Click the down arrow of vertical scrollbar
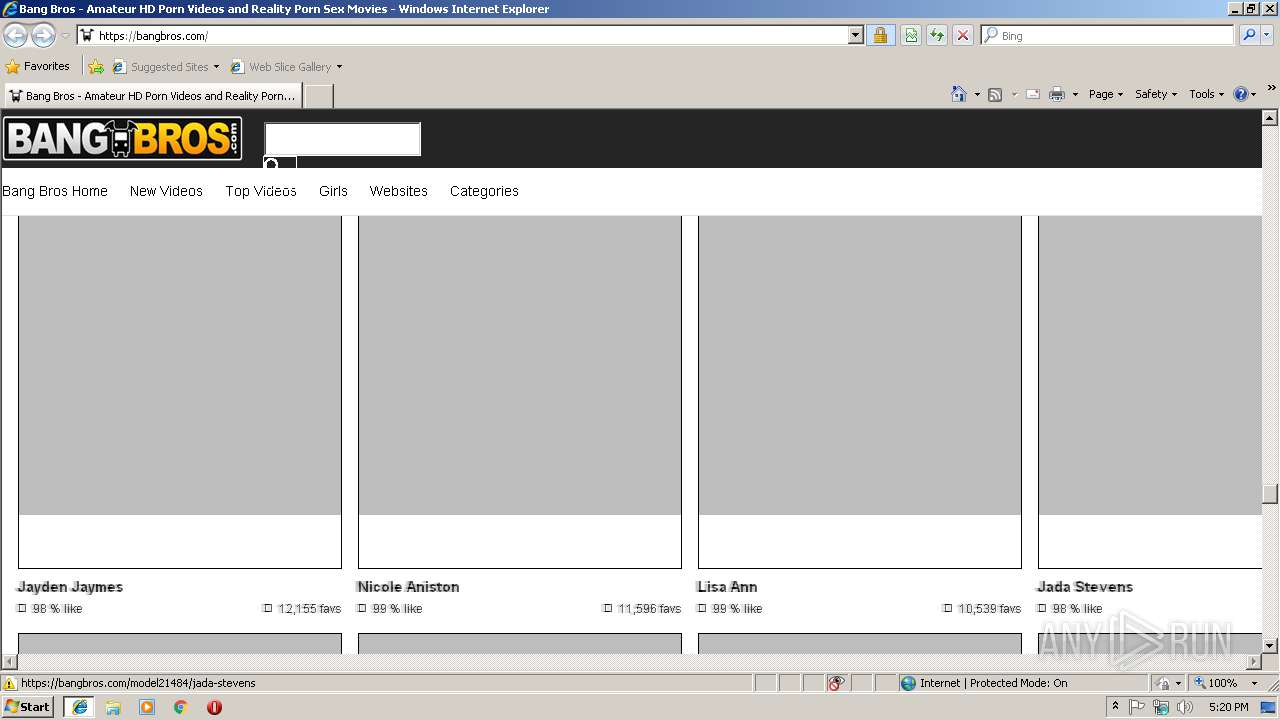The height and width of the screenshot is (720, 1280). coord(1270,645)
